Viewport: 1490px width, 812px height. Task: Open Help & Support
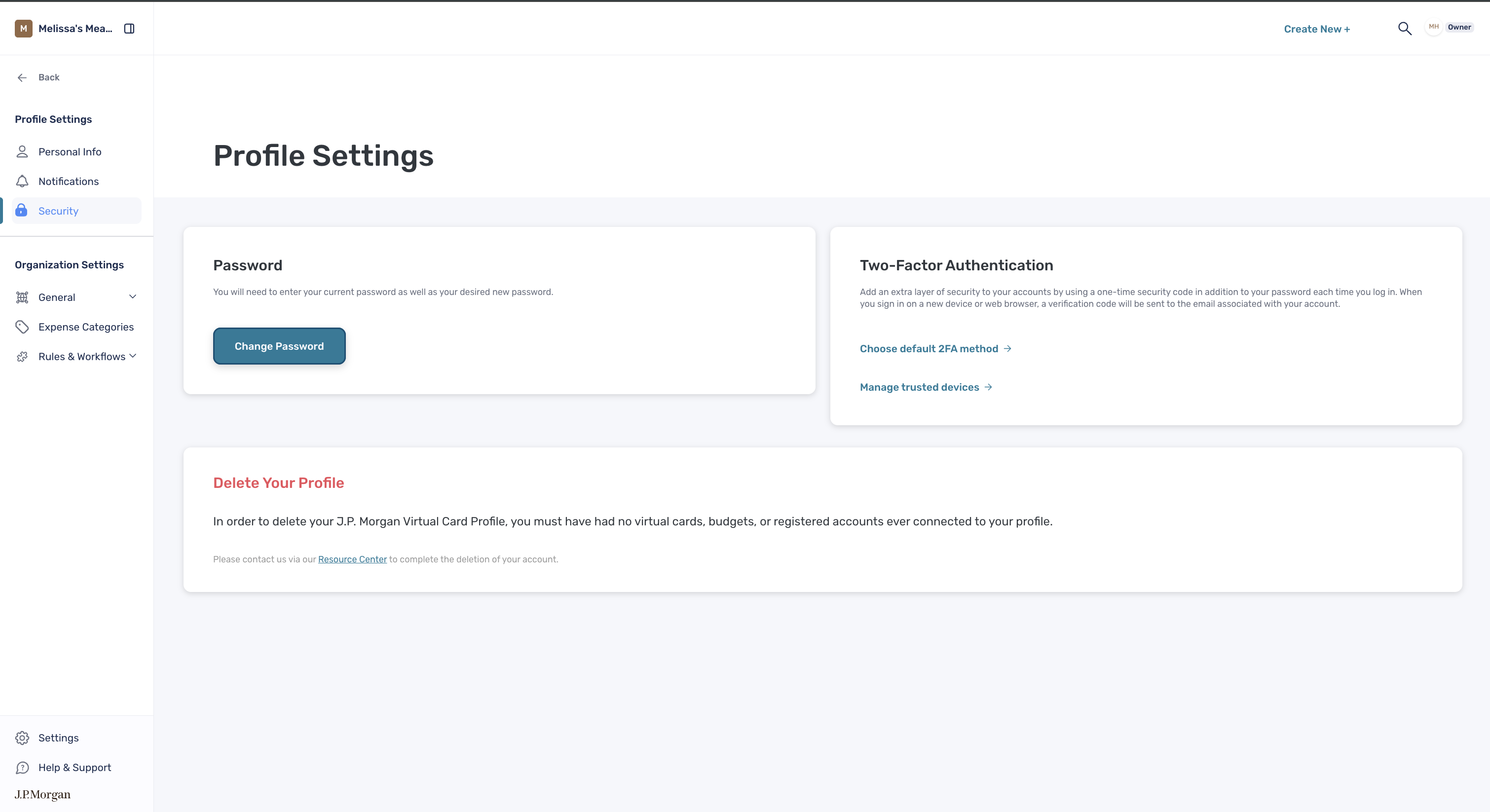[x=74, y=768]
